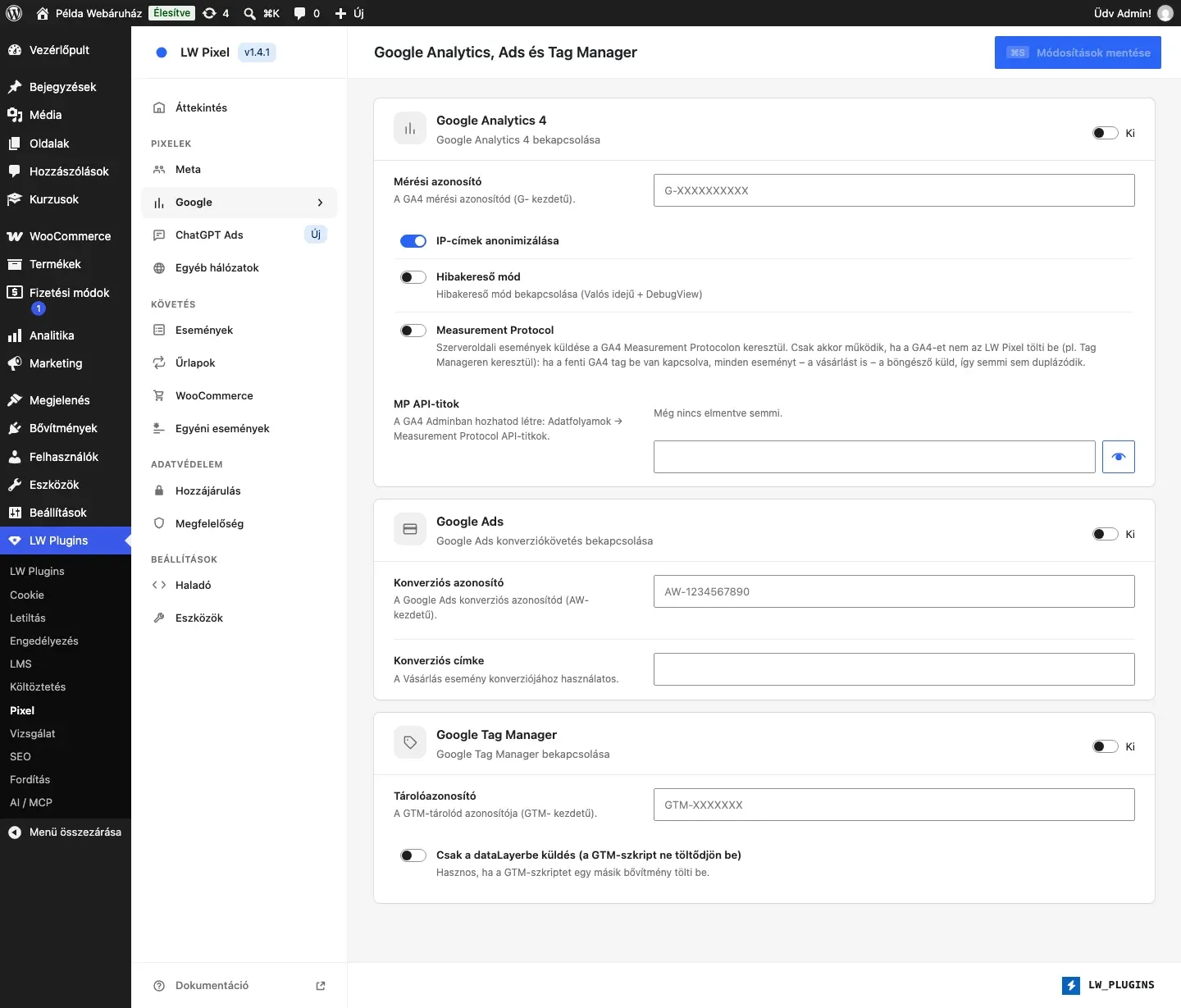Toggle Measurement Protocol switch
The width and height of the screenshot is (1181, 1008).
coord(413,331)
